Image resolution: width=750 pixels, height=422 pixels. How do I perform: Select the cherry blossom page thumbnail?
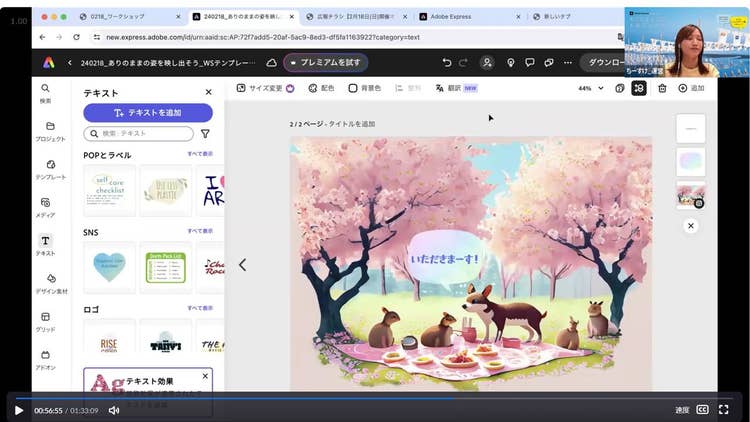tap(691, 195)
